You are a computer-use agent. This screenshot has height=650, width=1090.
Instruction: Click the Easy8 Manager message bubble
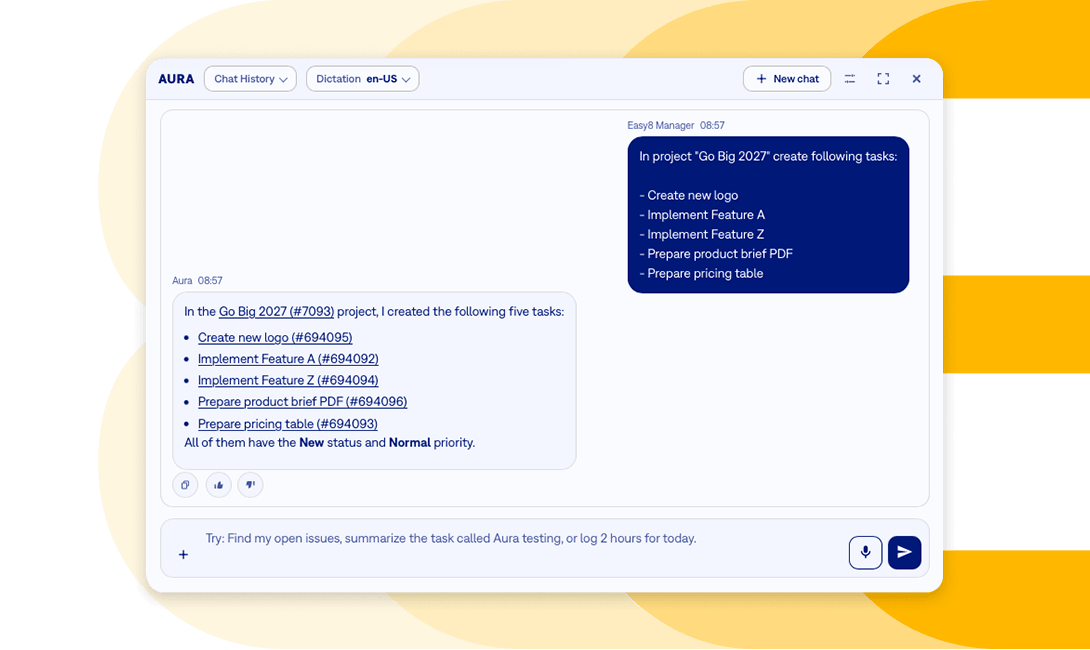point(768,214)
